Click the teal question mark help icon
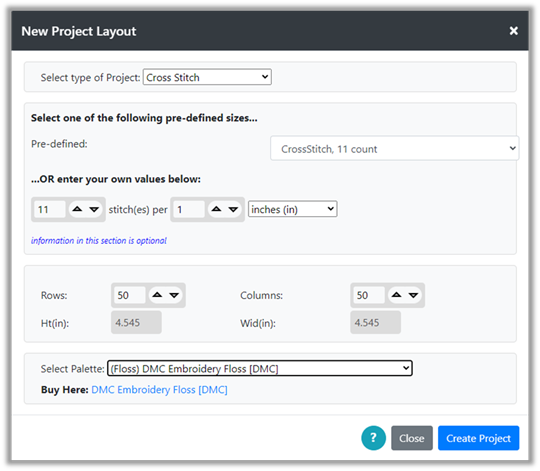 (373, 438)
